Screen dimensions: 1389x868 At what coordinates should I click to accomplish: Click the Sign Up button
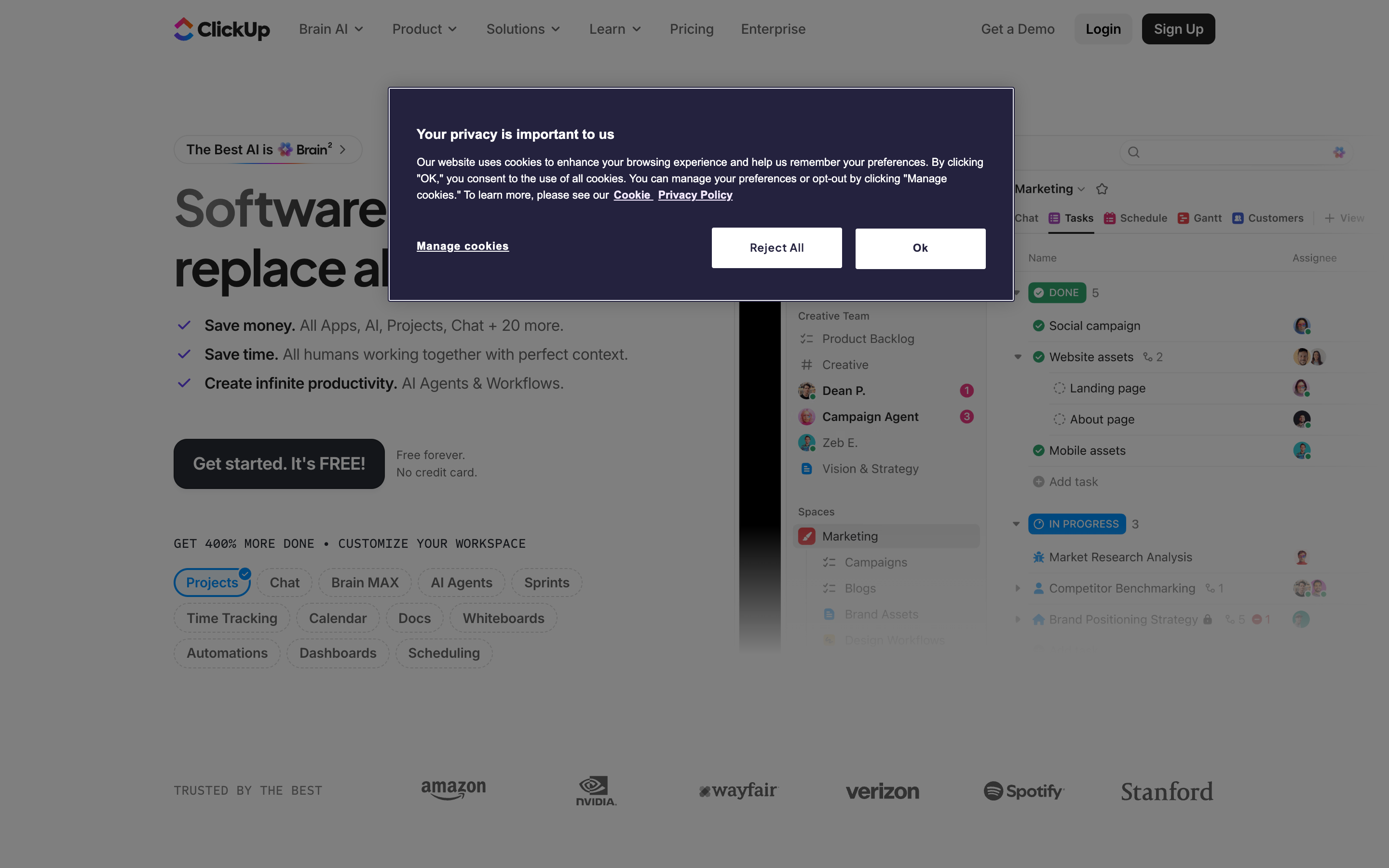point(1178,29)
